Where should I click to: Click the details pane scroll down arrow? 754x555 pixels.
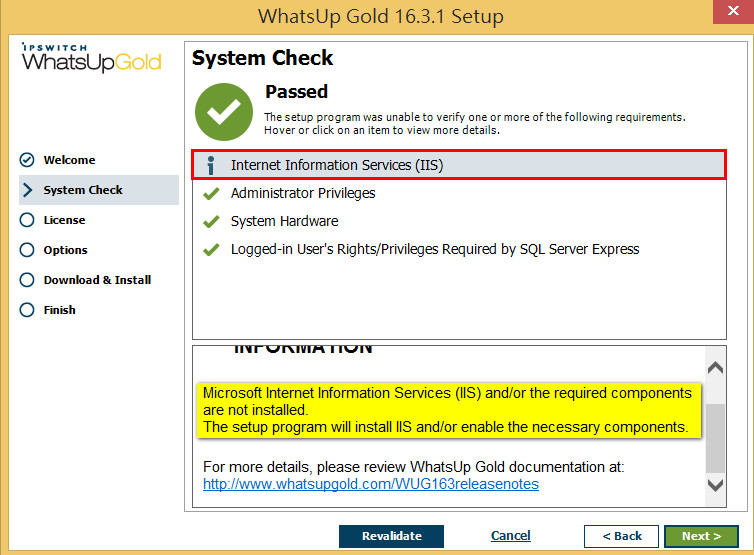click(x=716, y=485)
